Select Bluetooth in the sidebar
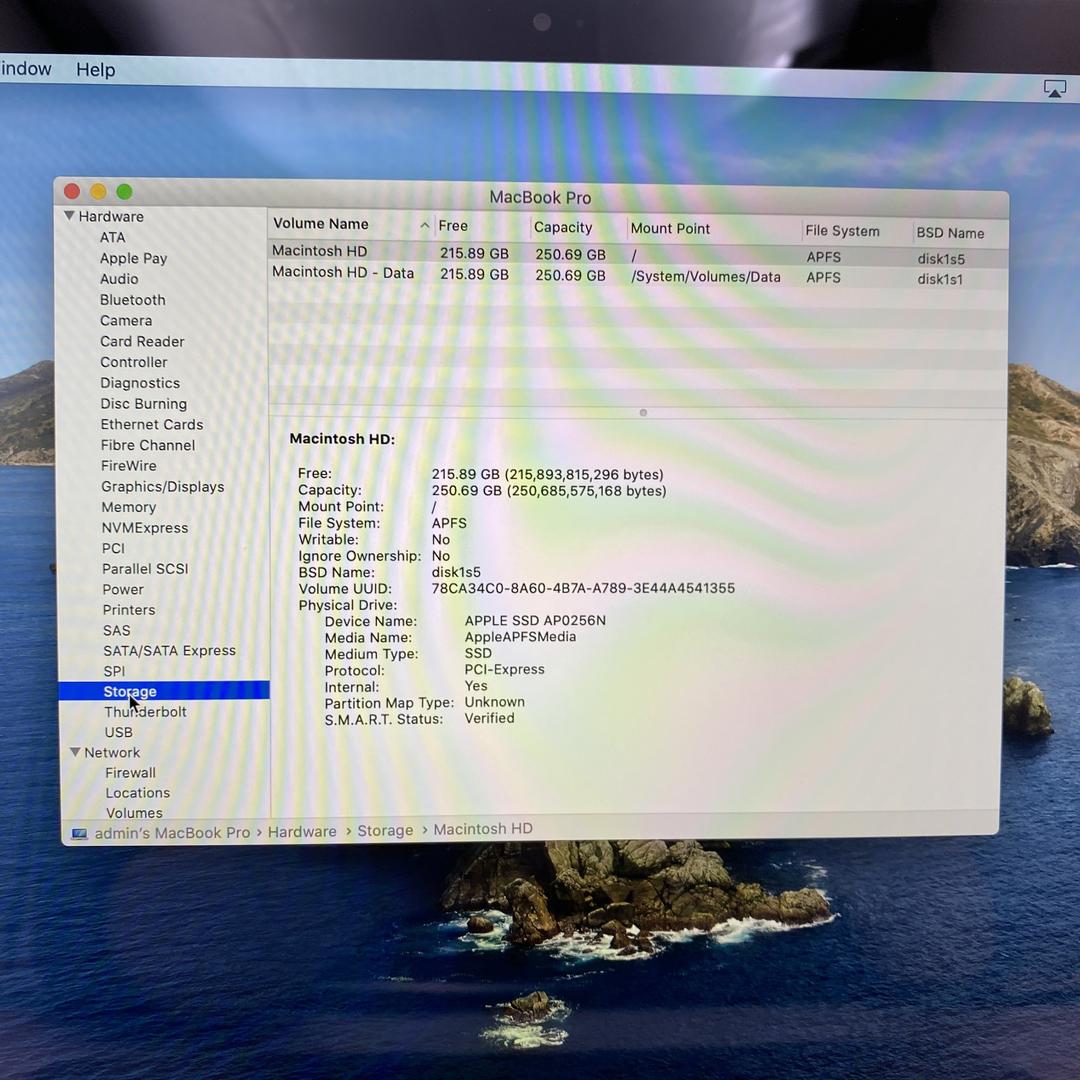 [133, 300]
